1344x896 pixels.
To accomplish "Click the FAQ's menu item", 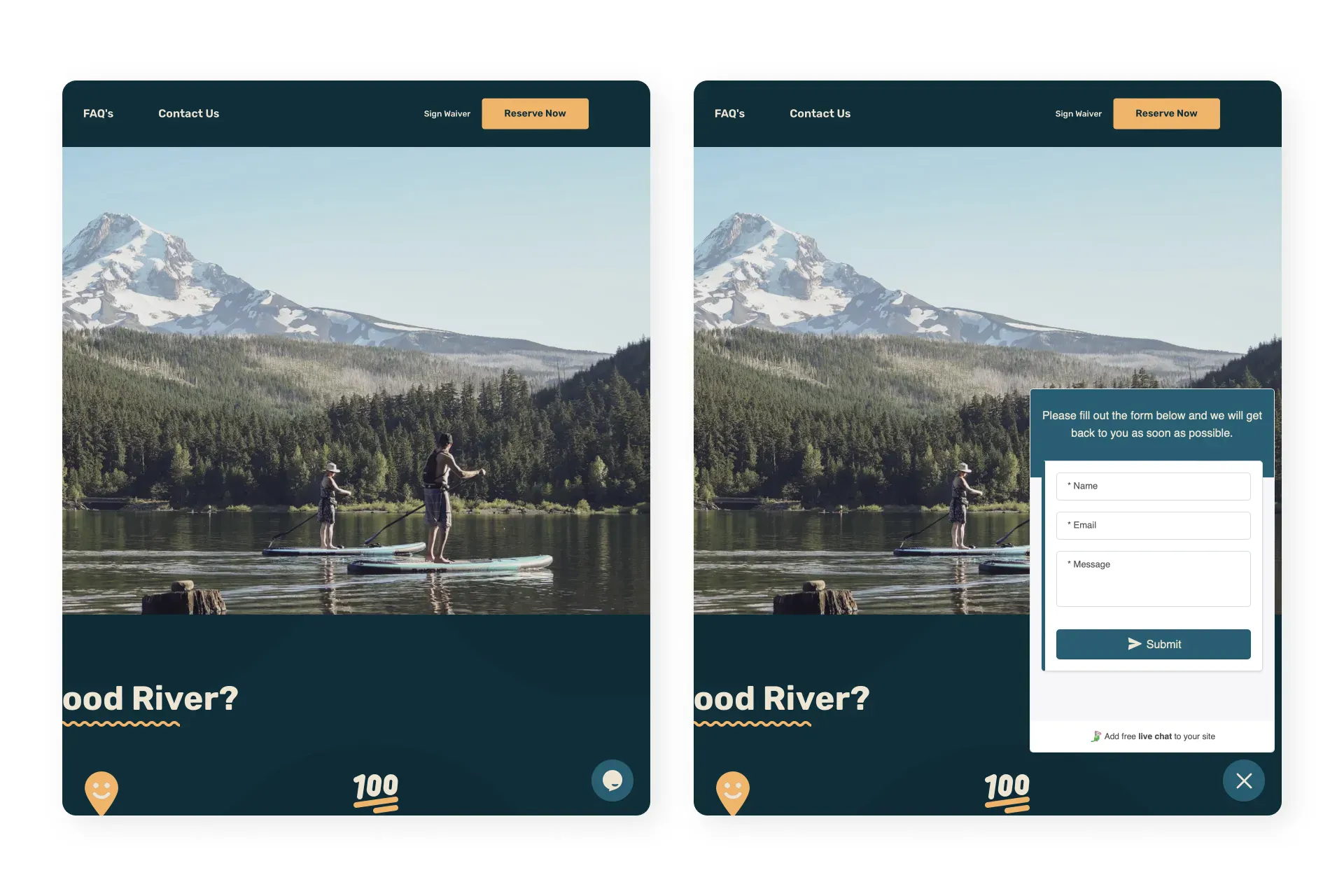I will click(98, 113).
